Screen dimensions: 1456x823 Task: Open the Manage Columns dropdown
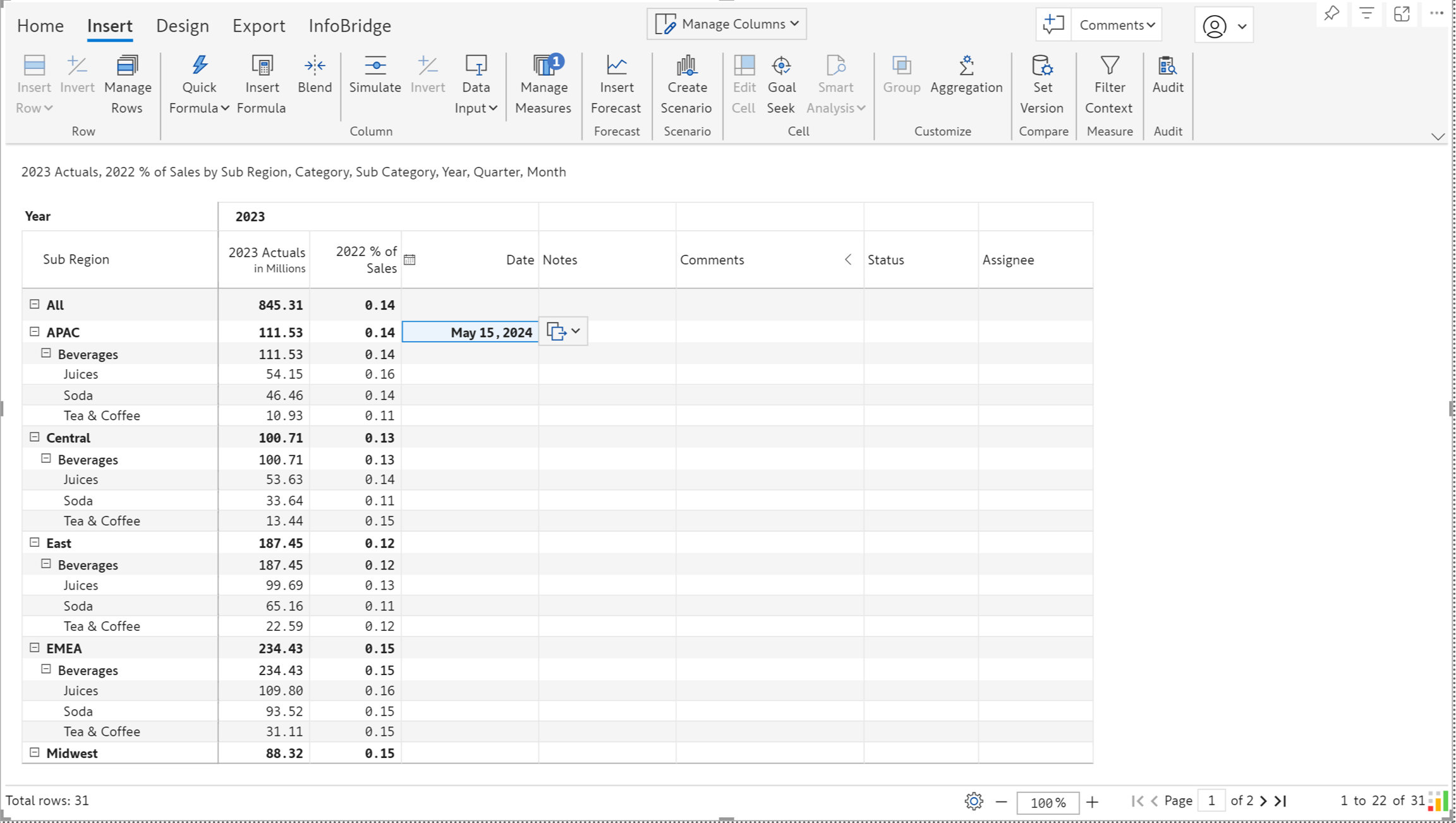[x=726, y=24]
